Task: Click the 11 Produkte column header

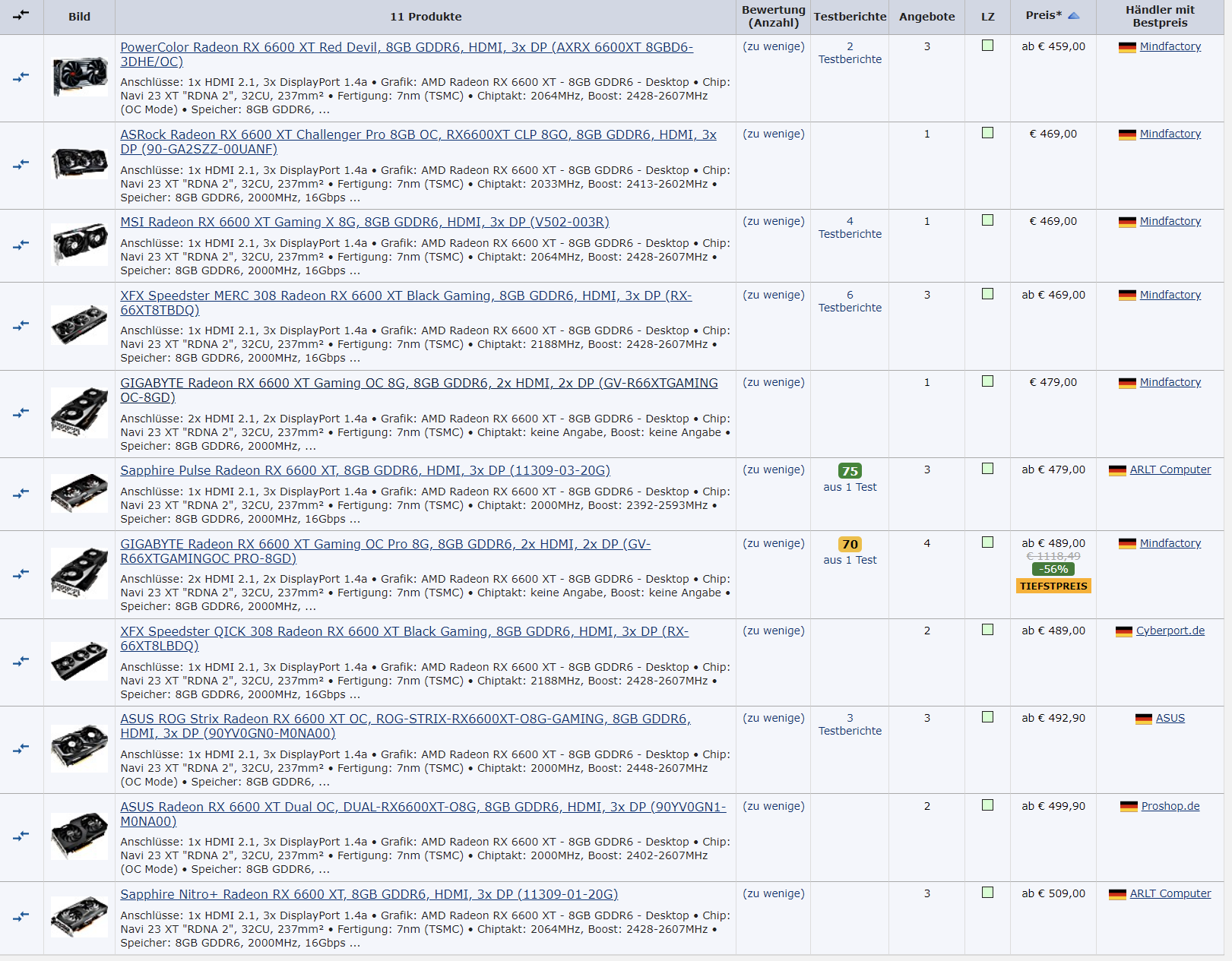Action: (426, 16)
